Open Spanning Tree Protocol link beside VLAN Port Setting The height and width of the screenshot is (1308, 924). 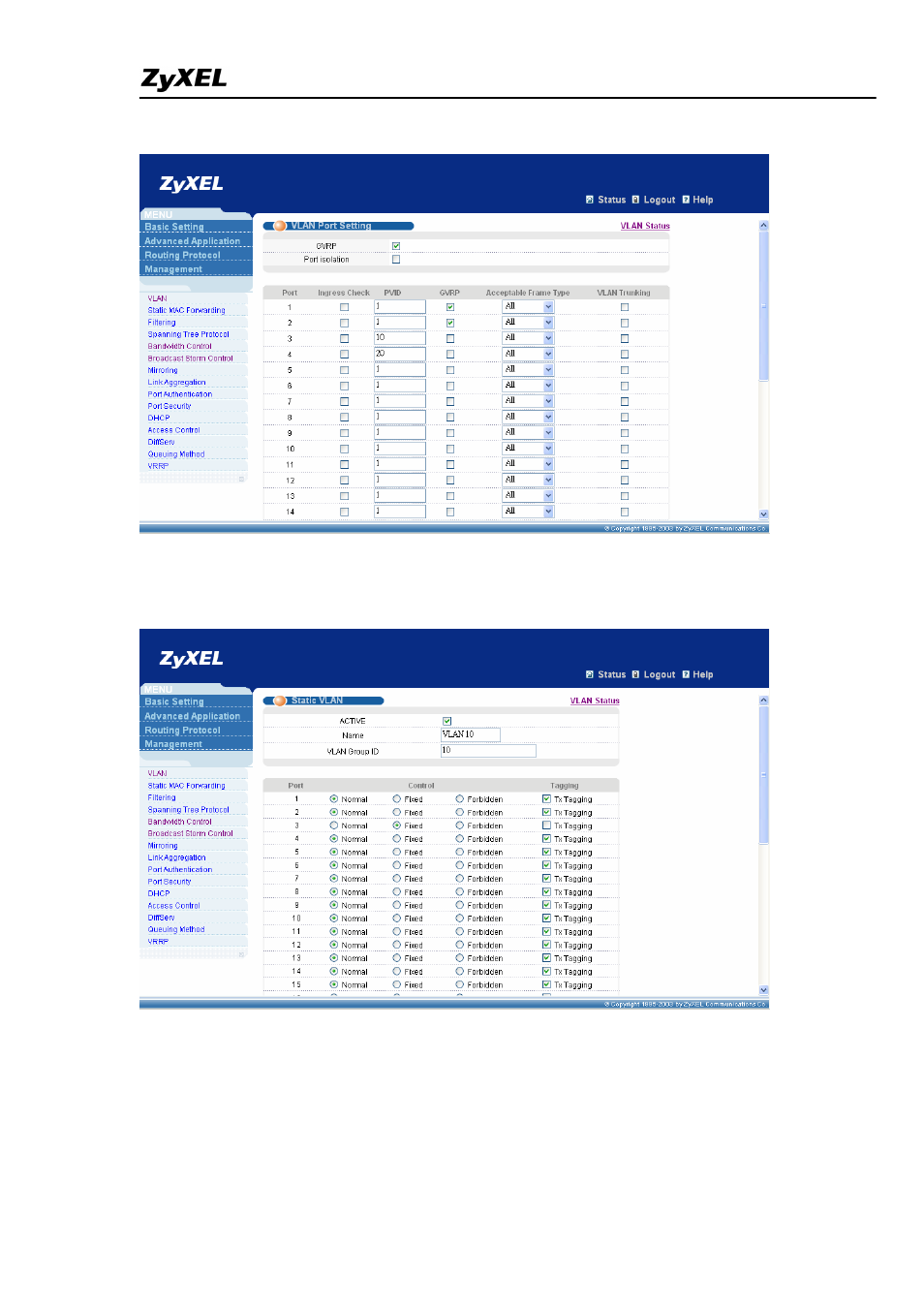188,334
